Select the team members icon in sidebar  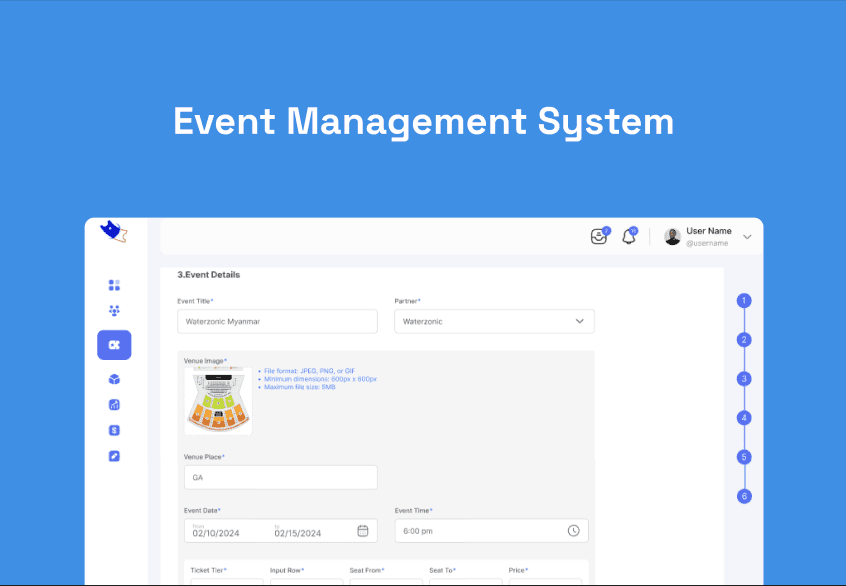point(114,310)
